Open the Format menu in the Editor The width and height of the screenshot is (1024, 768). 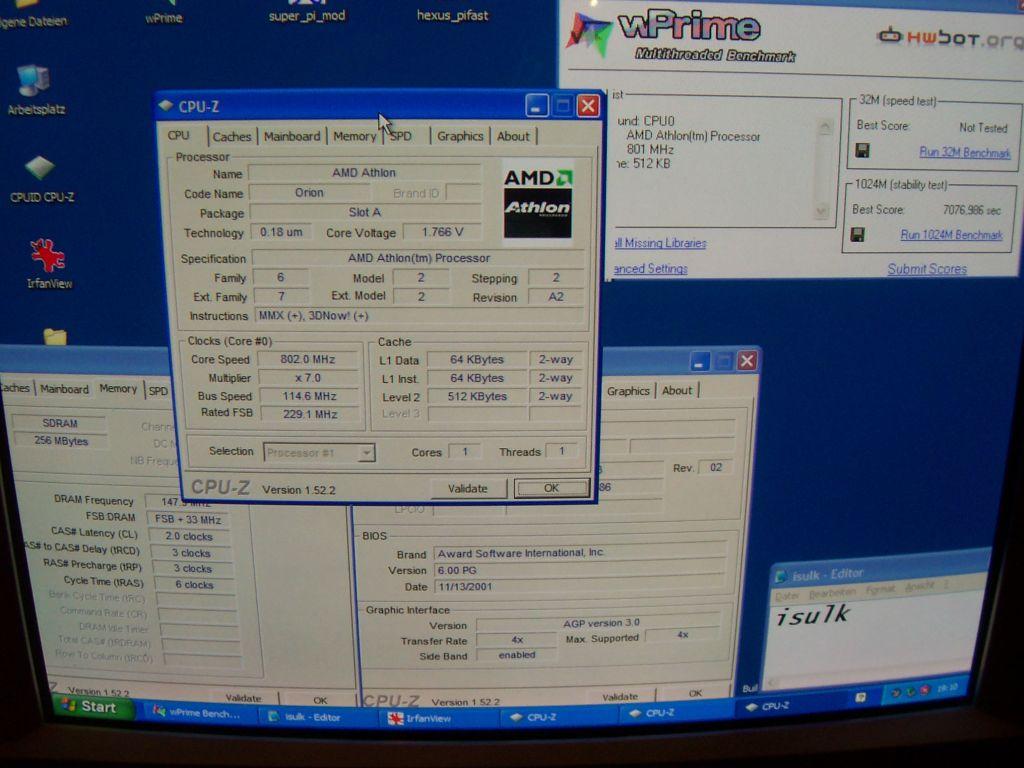pos(878,590)
